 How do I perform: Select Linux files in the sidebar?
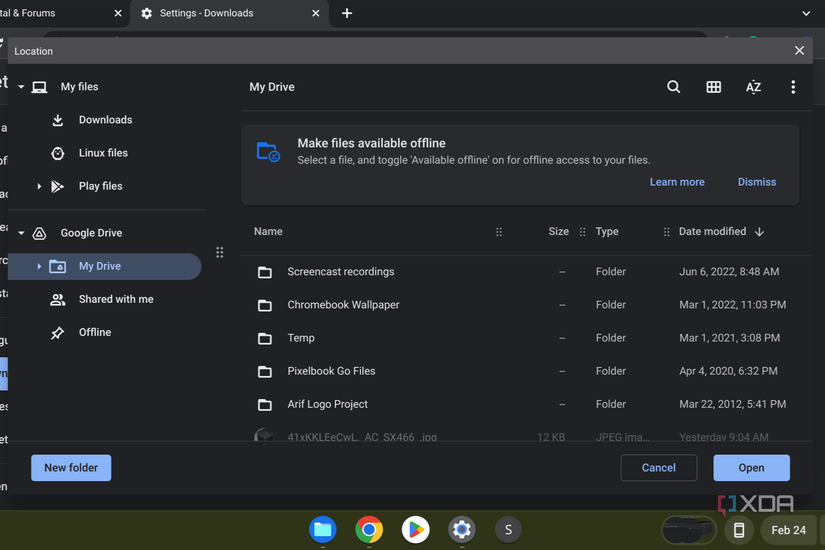pyautogui.click(x=105, y=153)
